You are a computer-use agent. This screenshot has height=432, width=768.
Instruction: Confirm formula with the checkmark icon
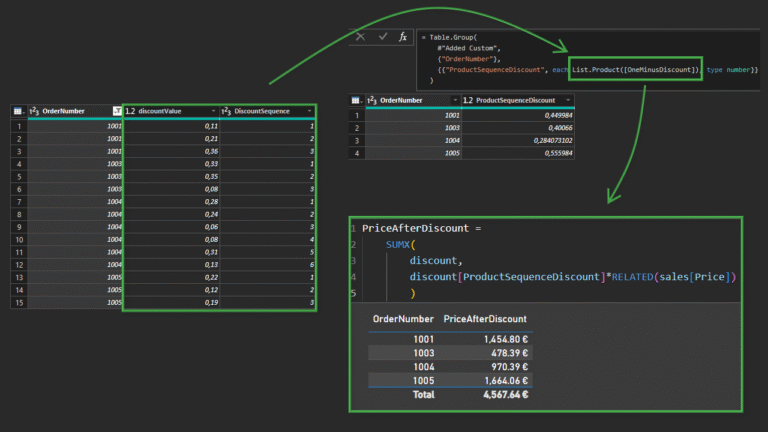(x=382, y=37)
